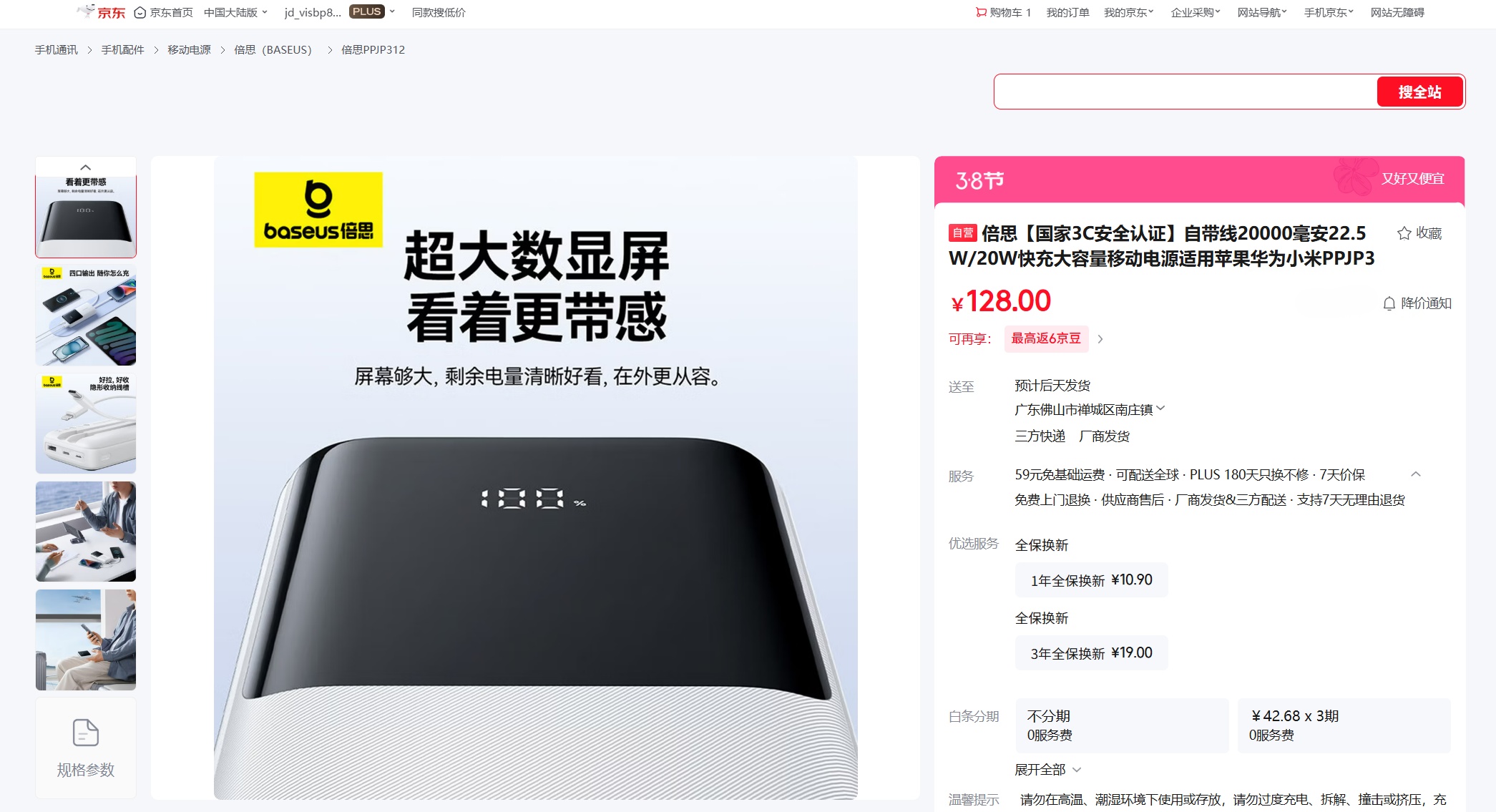Open the 我的订单 menu item
The width and height of the screenshot is (1496, 812).
pyautogui.click(x=1067, y=12)
